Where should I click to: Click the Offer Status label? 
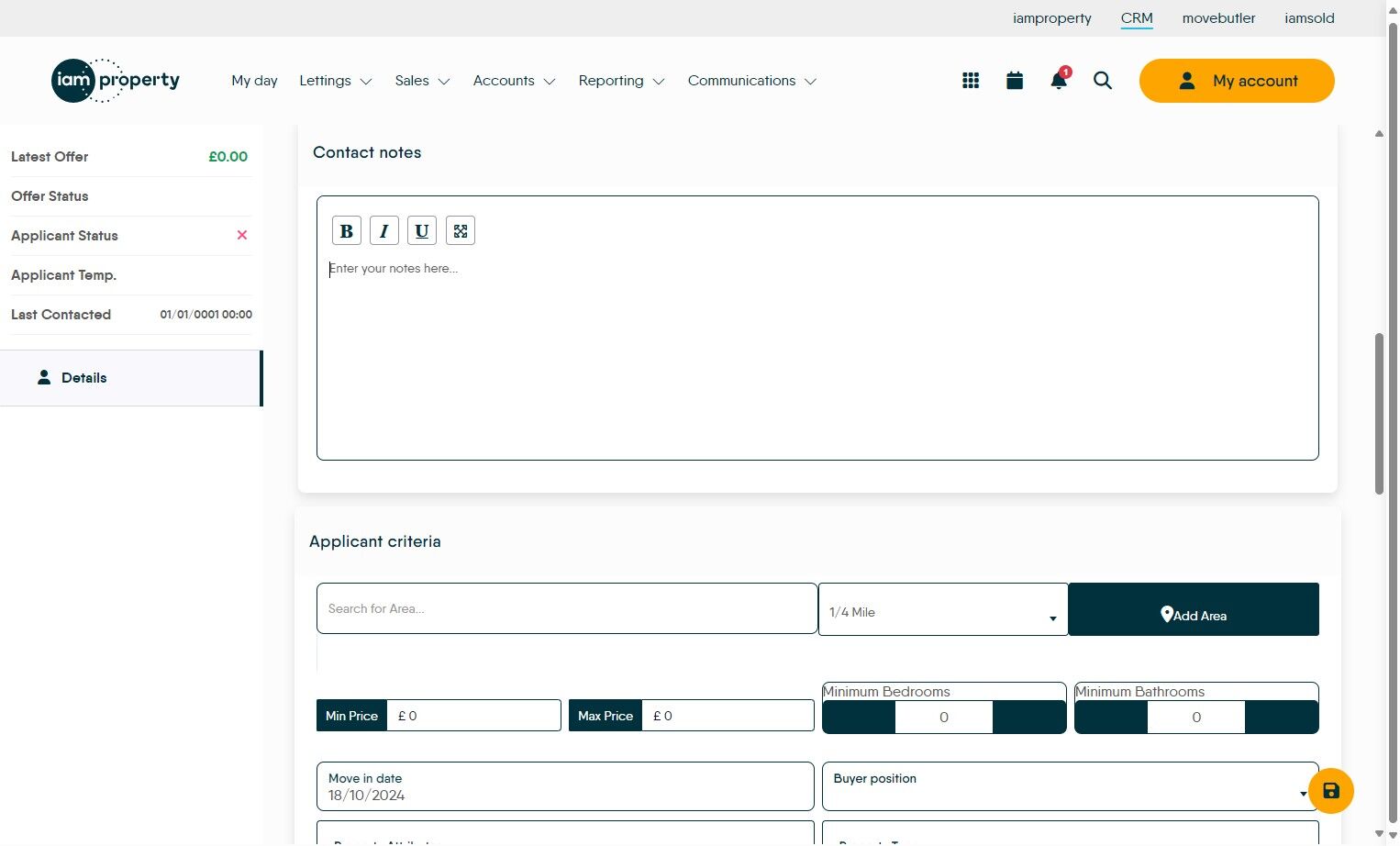[50, 196]
